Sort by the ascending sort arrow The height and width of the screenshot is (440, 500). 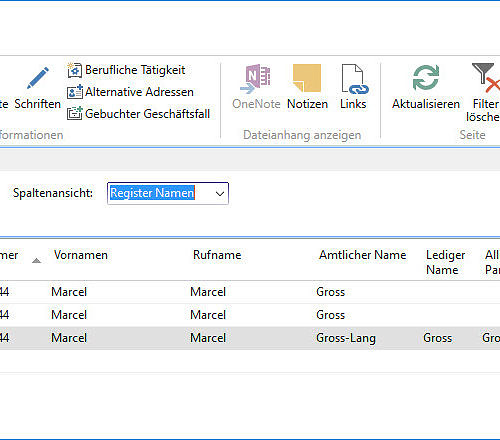[36, 261]
